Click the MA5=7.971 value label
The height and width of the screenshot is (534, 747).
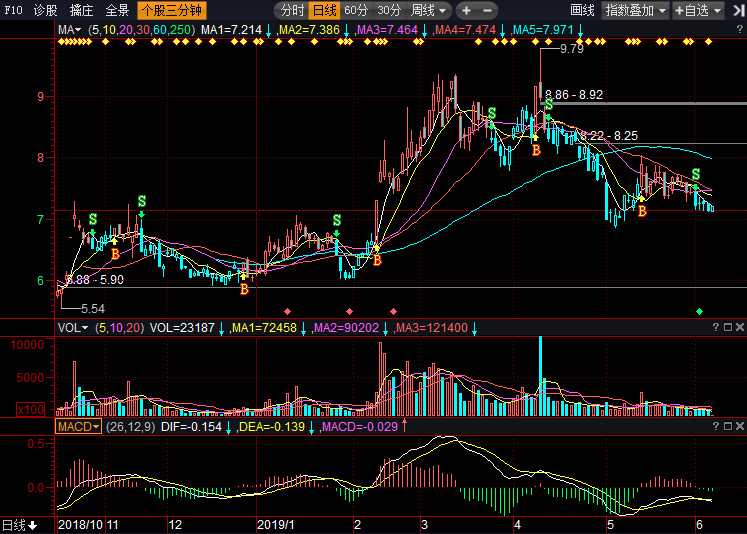click(x=543, y=30)
